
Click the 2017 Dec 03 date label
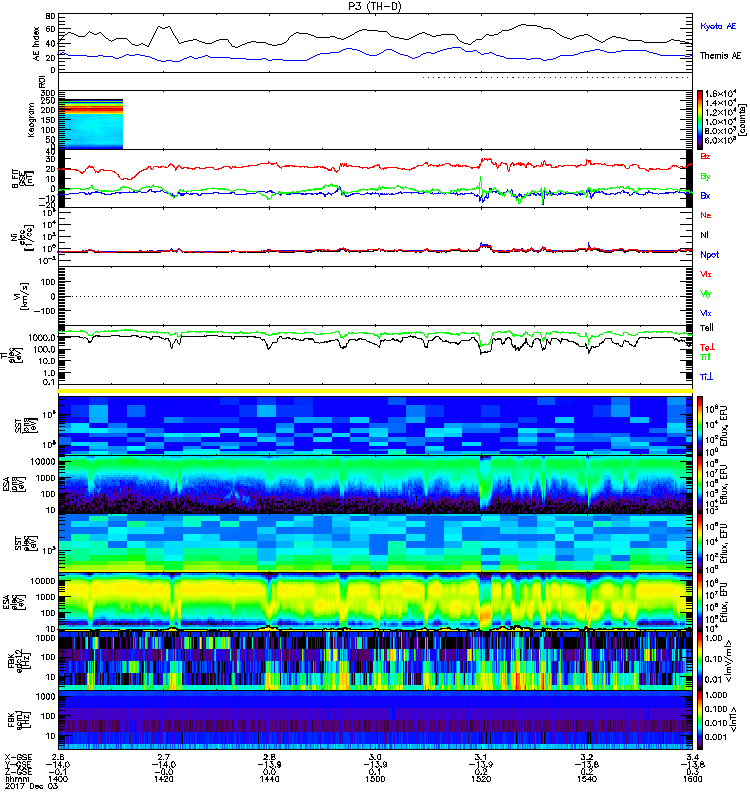point(31,786)
